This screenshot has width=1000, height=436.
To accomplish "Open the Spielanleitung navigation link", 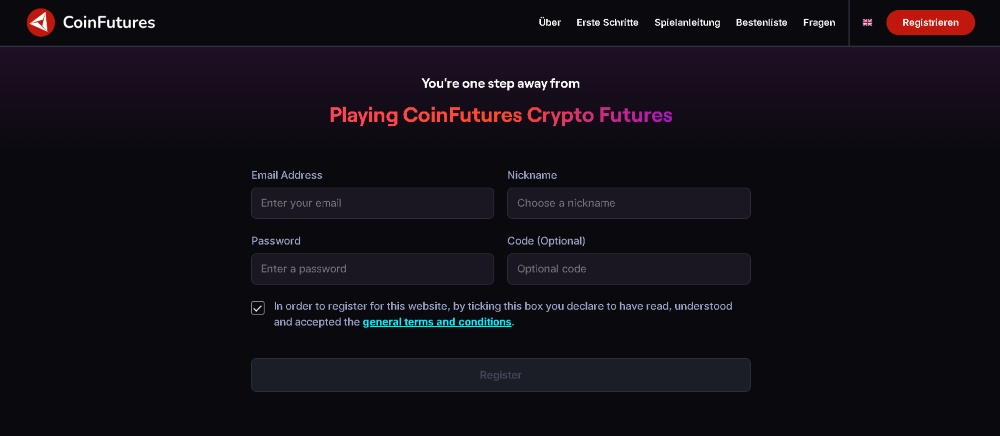I will 687,22.
